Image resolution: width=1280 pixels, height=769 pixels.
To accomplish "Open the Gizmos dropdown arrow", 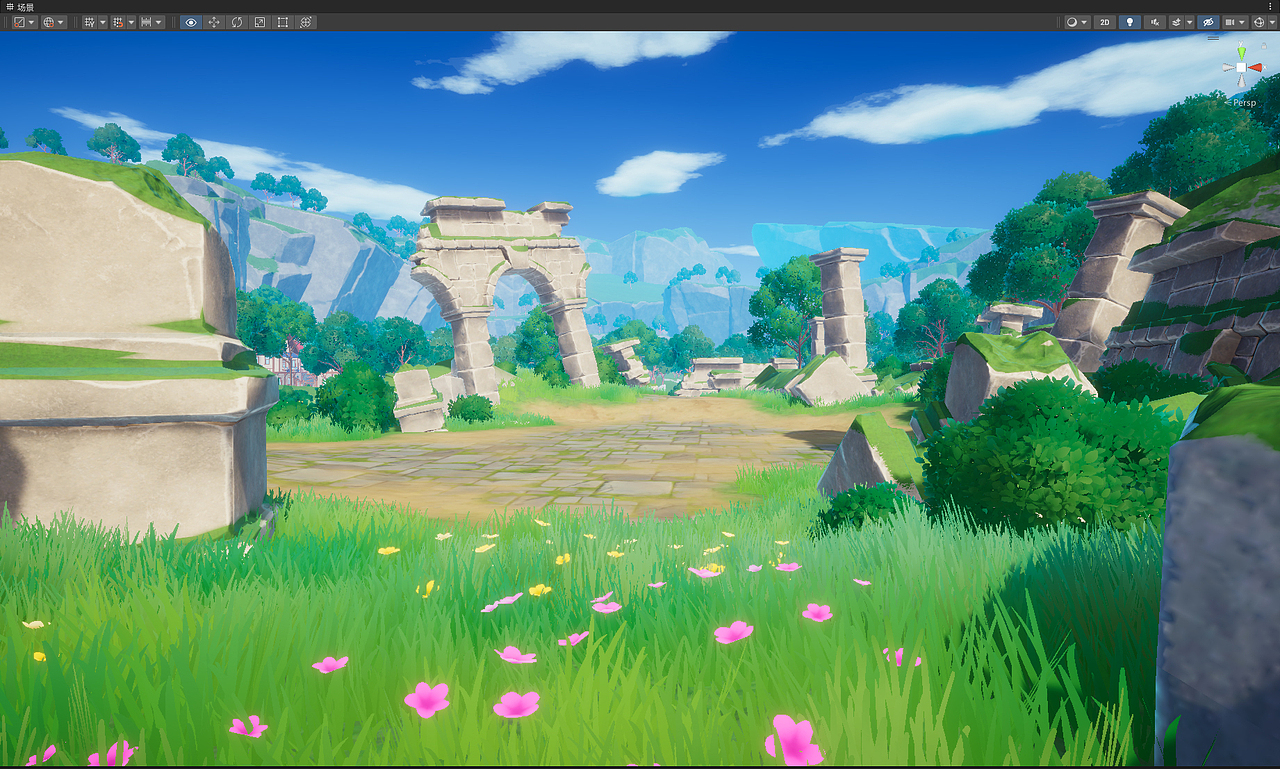I will click(x=1272, y=22).
